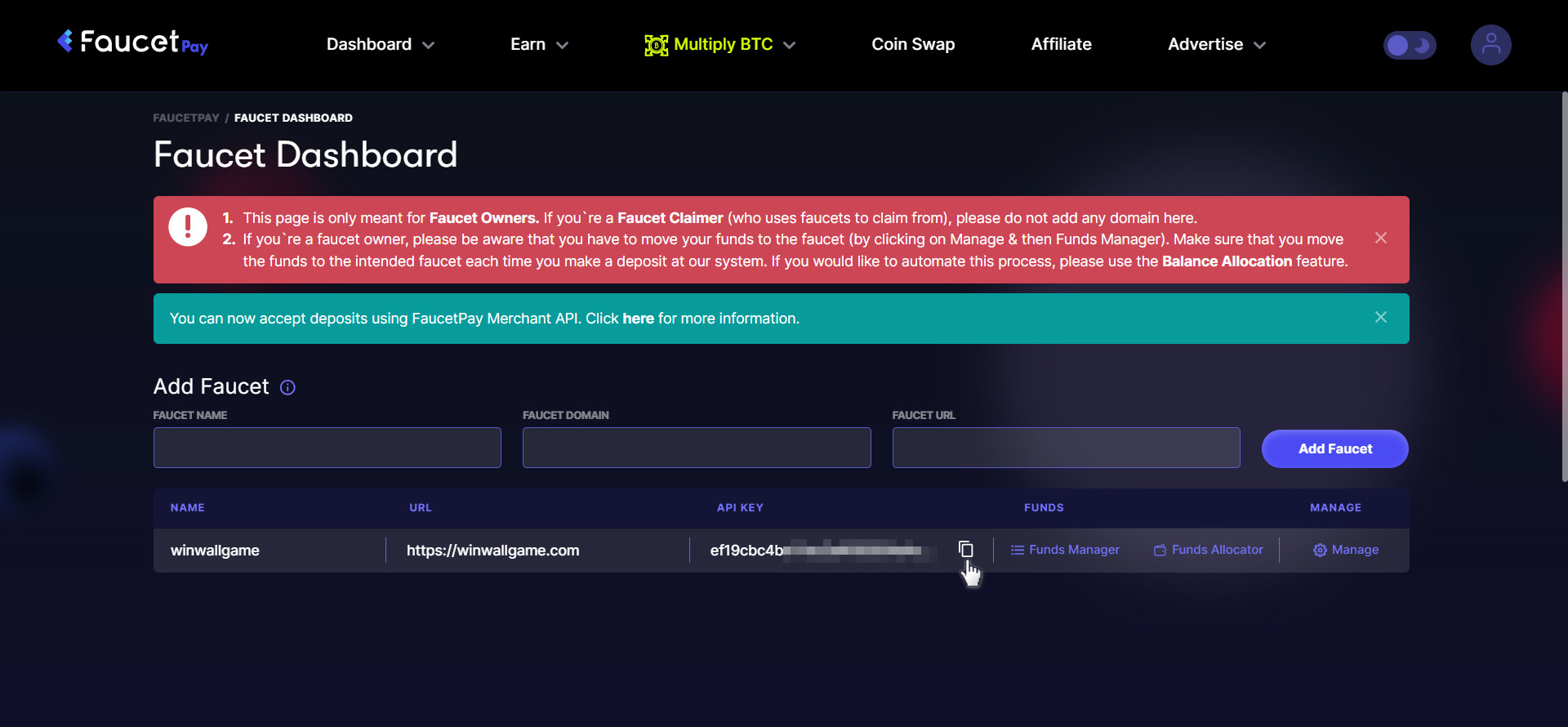Click the MANAGE column header

pos(1335,507)
